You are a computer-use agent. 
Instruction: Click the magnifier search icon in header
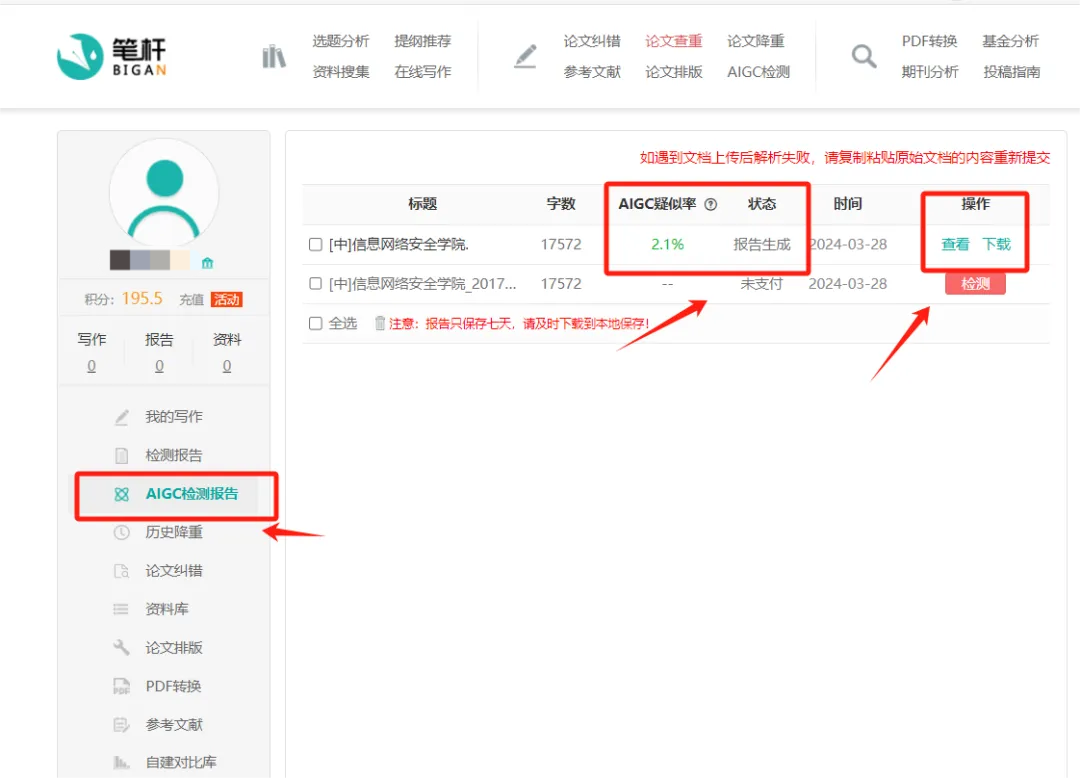[863, 57]
